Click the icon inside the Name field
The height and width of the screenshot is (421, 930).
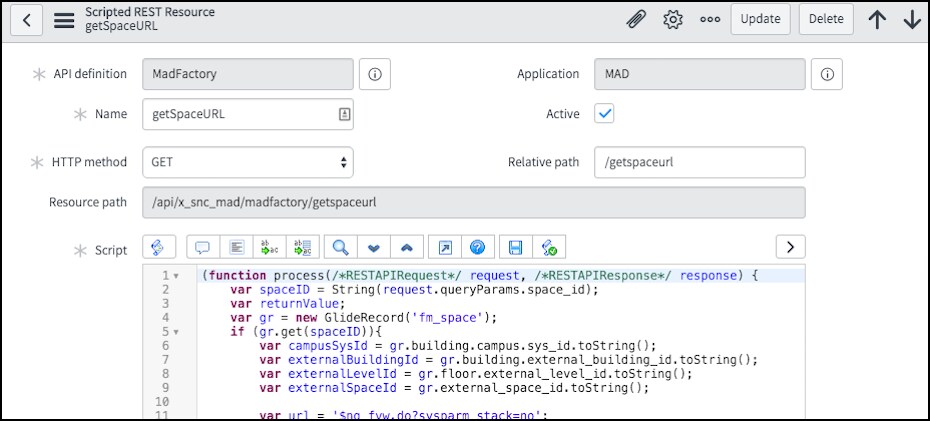pyautogui.click(x=344, y=114)
